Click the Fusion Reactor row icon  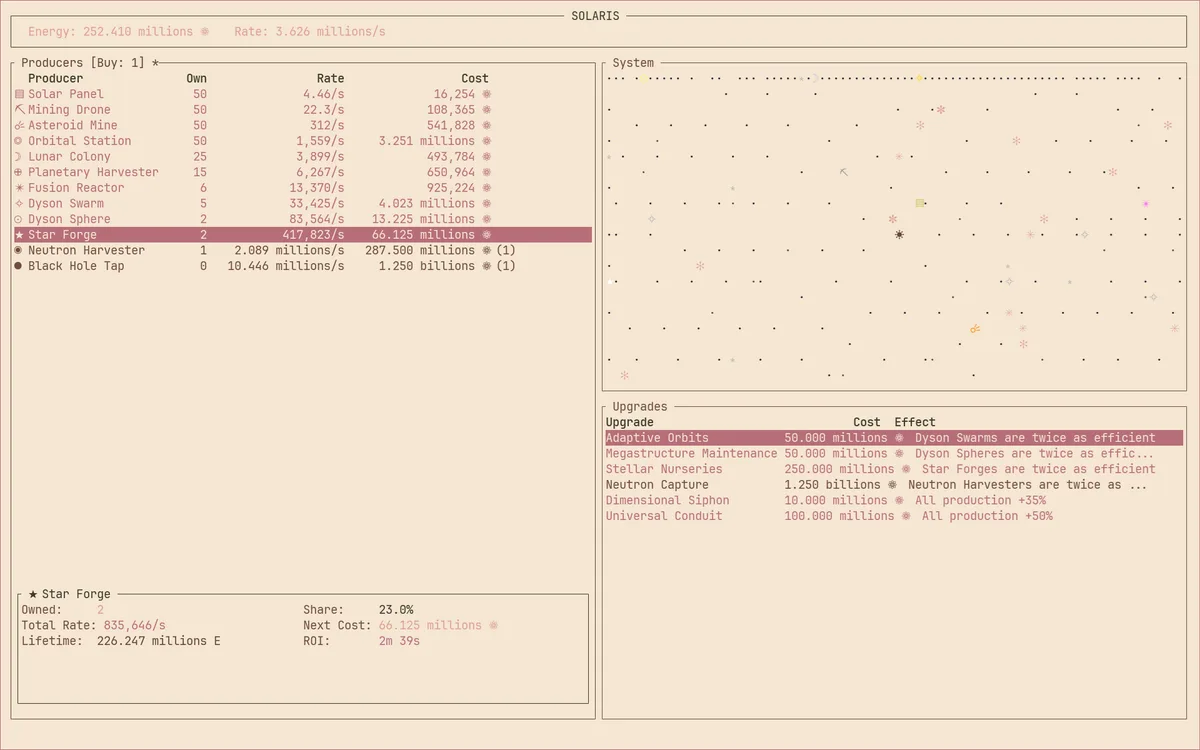coord(19,188)
